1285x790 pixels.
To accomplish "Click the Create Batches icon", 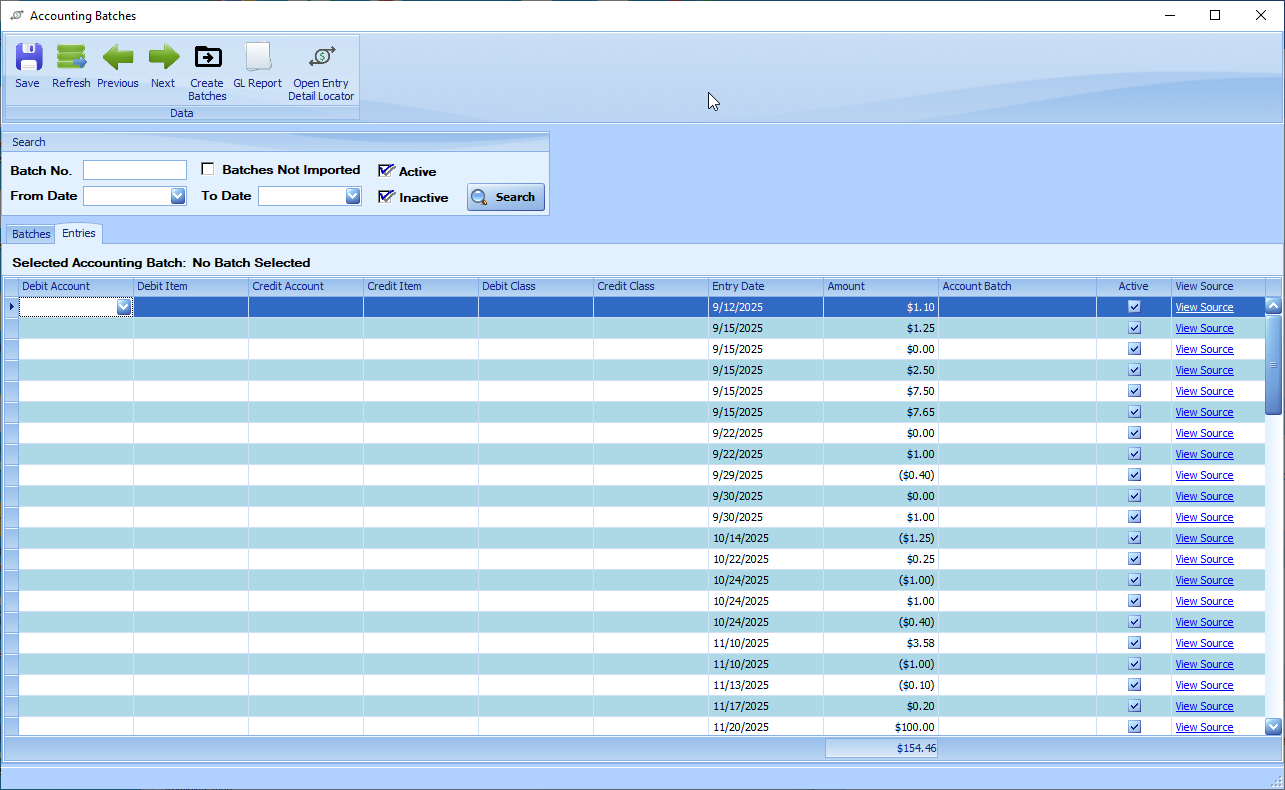I will pyautogui.click(x=208, y=58).
